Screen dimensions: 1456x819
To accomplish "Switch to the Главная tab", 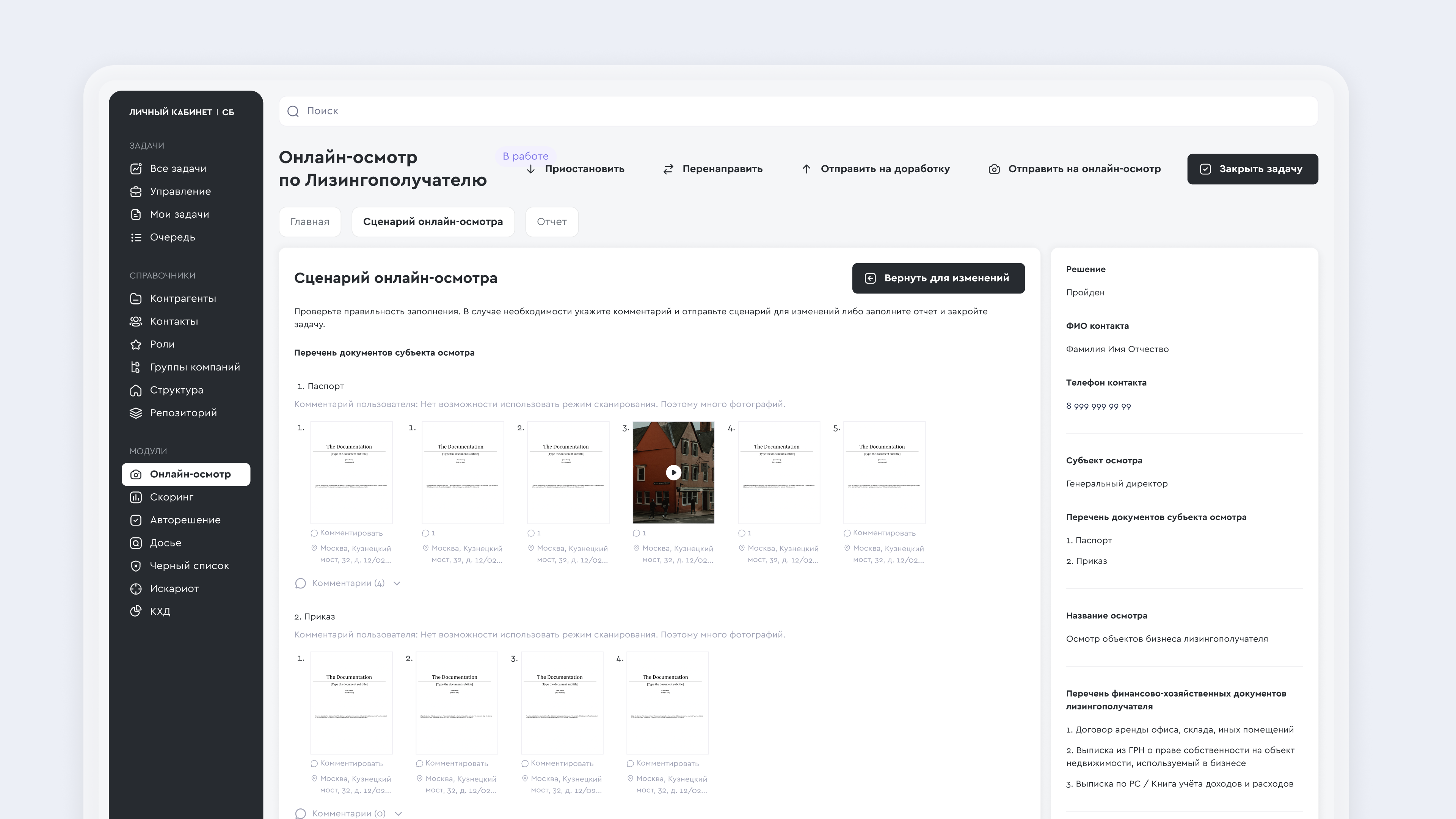I will coord(310,221).
